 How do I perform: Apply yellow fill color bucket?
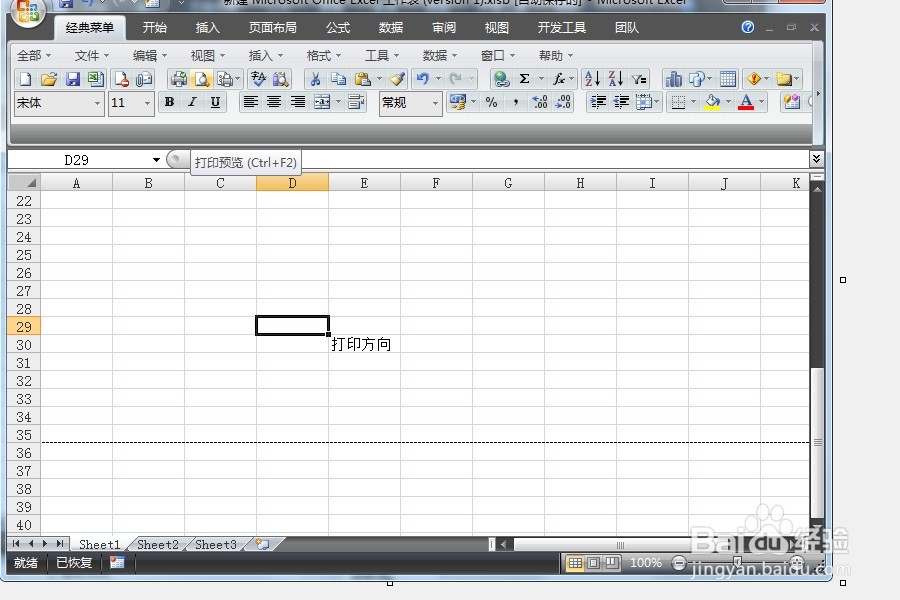(x=712, y=102)
